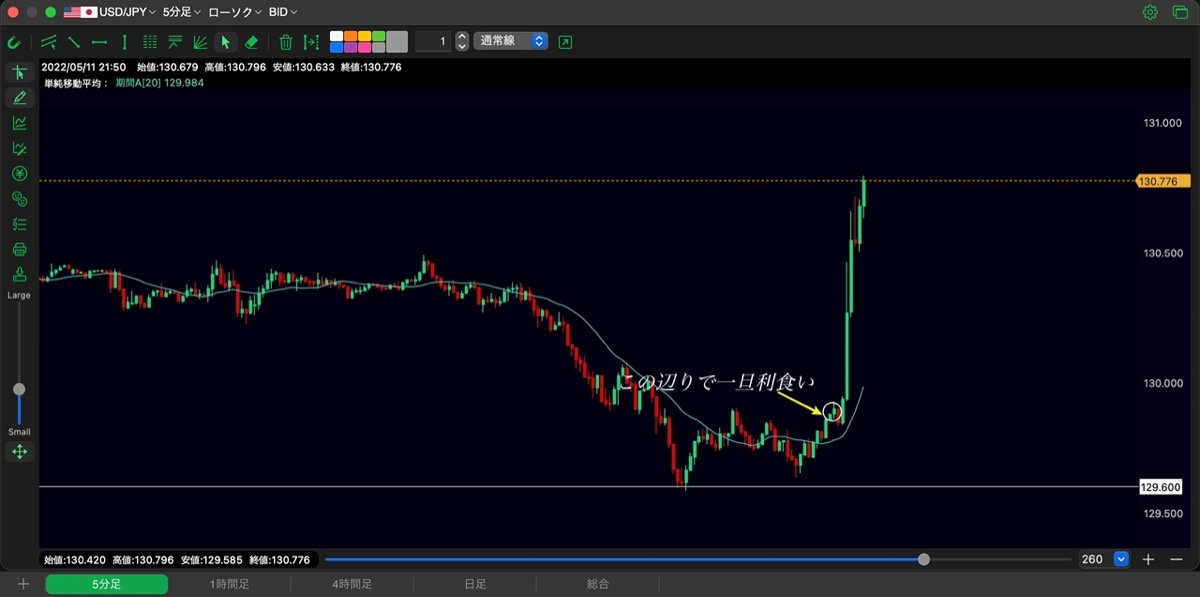
Task: Open the settings gear icon
Action: [x=1150, y=12]
